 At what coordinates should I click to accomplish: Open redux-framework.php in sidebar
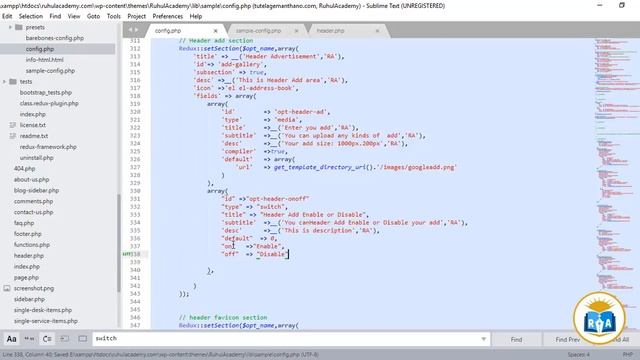click(48, 147)
